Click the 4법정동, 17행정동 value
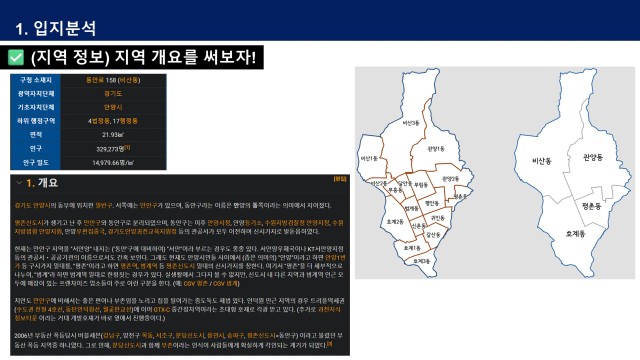The width and height of the screenshot is (640, 360). [x=113, y=121]
